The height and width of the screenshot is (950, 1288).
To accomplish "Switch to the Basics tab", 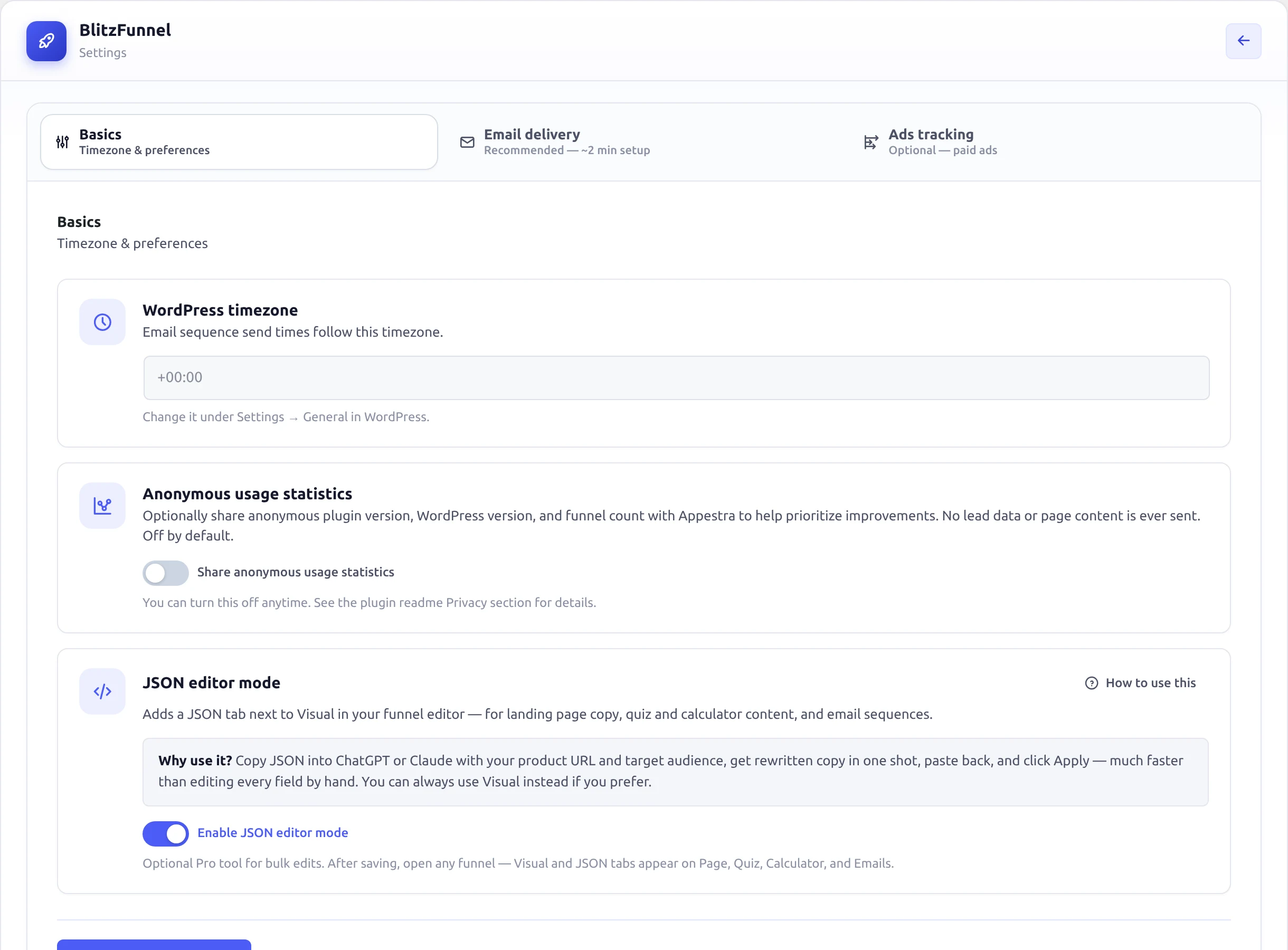I will click(239, 142).
